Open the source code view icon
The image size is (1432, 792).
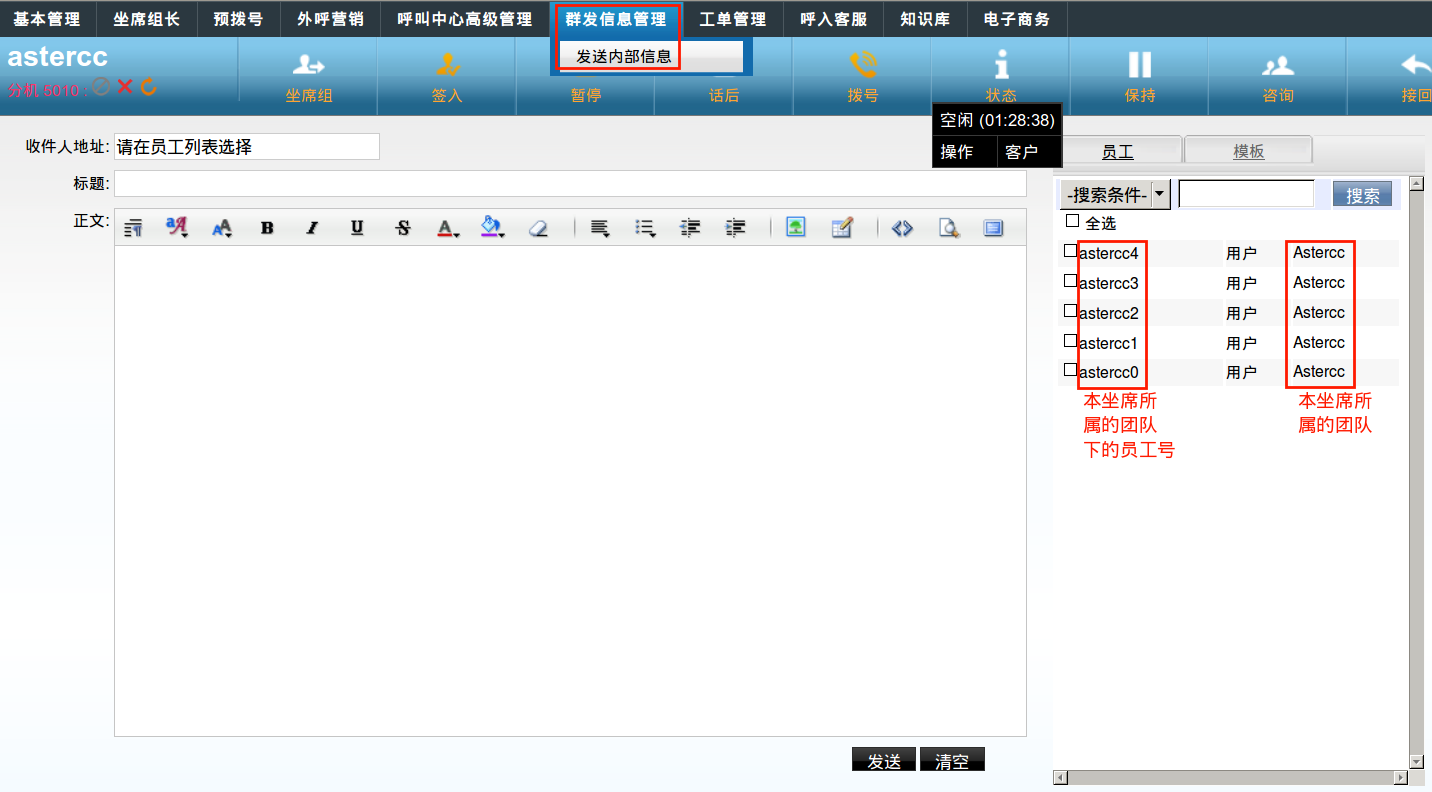(x=902, y=228)
